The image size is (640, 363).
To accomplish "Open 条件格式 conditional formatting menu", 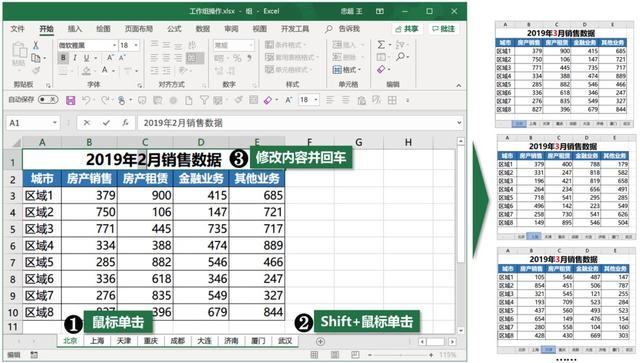I will (x=286, y=44).
